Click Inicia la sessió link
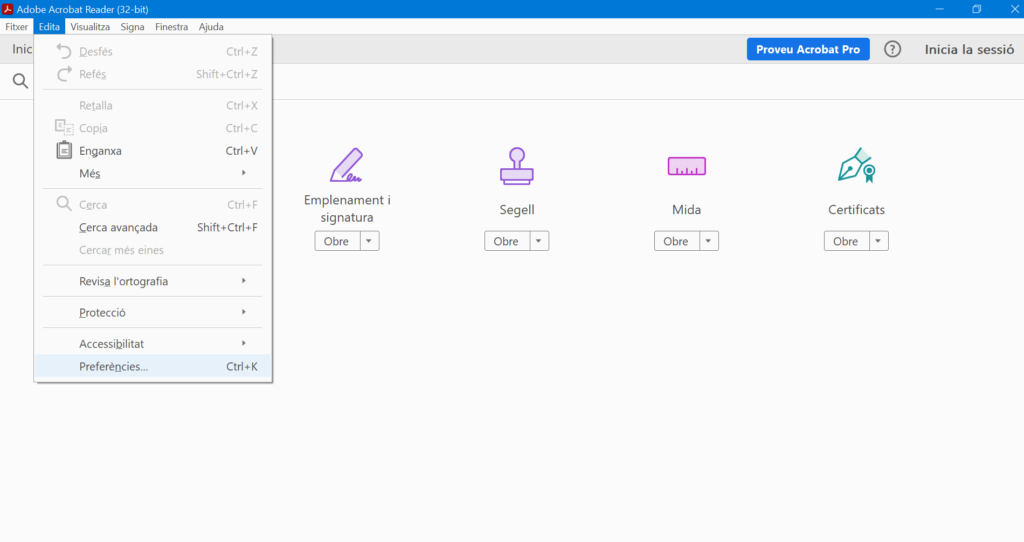This screenshot has height=542, width=1024. click(x=969, y=50)
